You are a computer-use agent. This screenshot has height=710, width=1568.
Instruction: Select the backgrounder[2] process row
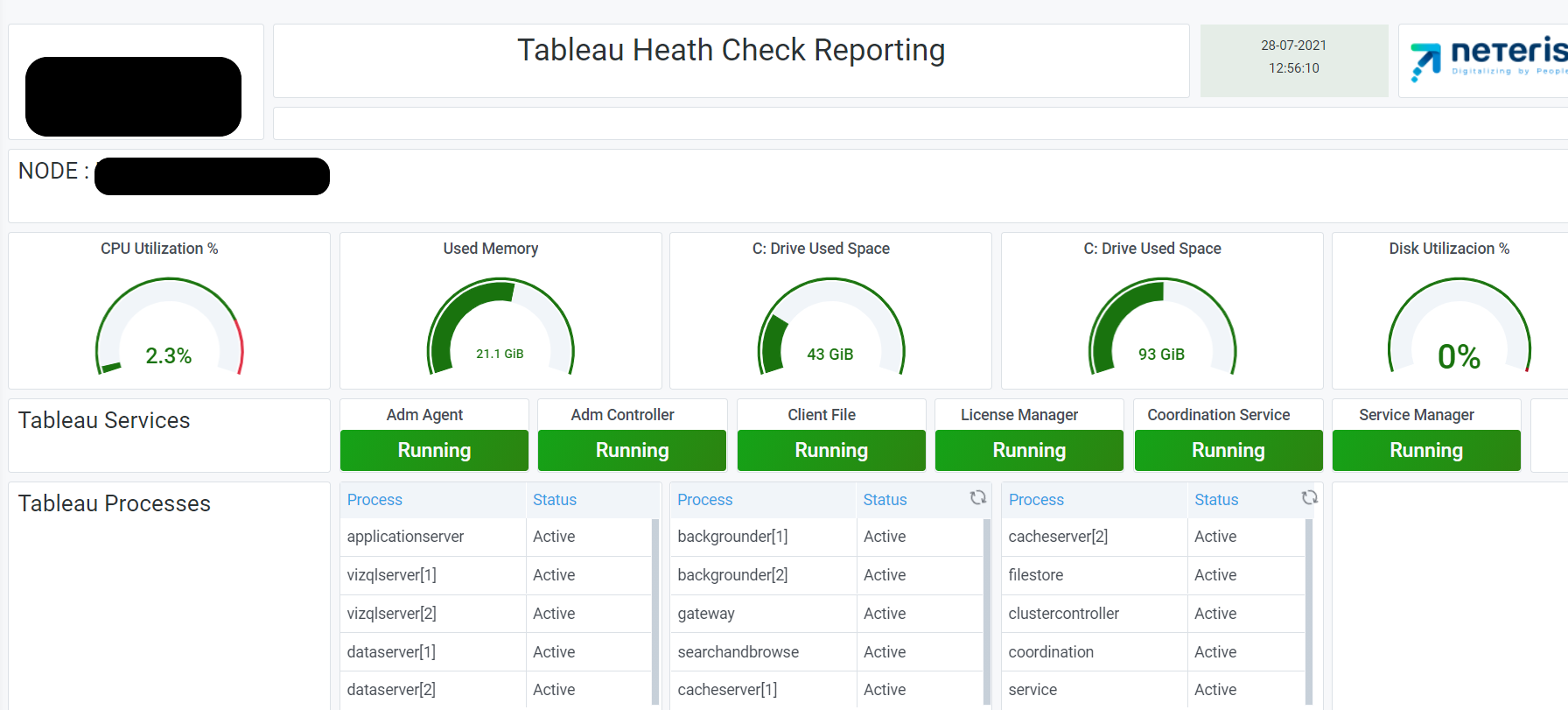pos(826,575)
